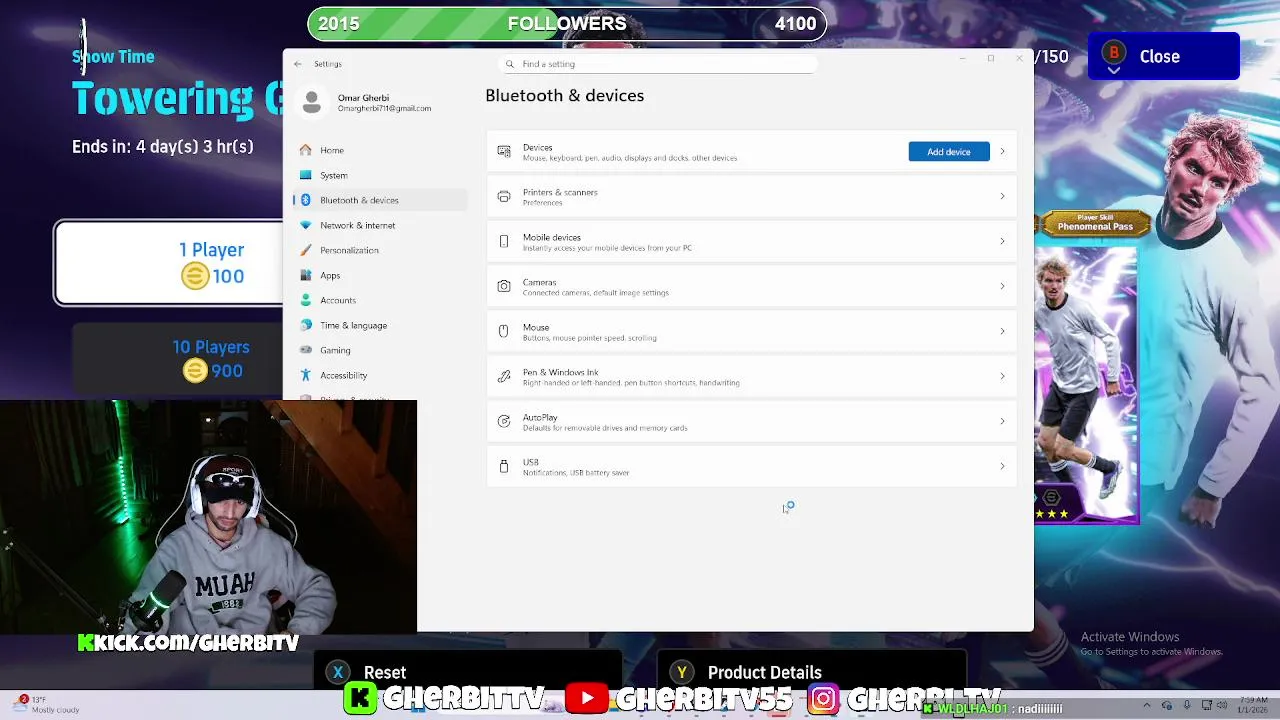Click the Phenomenal Pass skill badge
The image size is (1280, 720).
click(1095, 222)
